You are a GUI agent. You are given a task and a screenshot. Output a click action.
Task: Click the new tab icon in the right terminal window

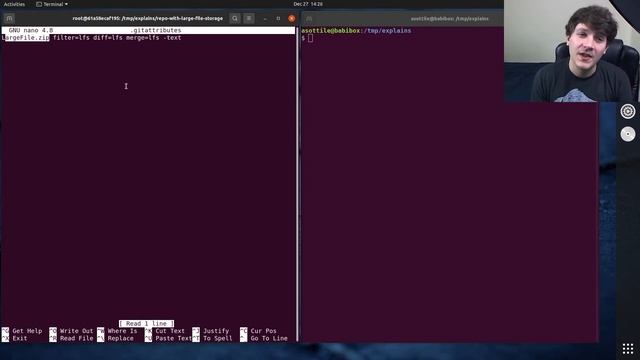tap(309, 18)
